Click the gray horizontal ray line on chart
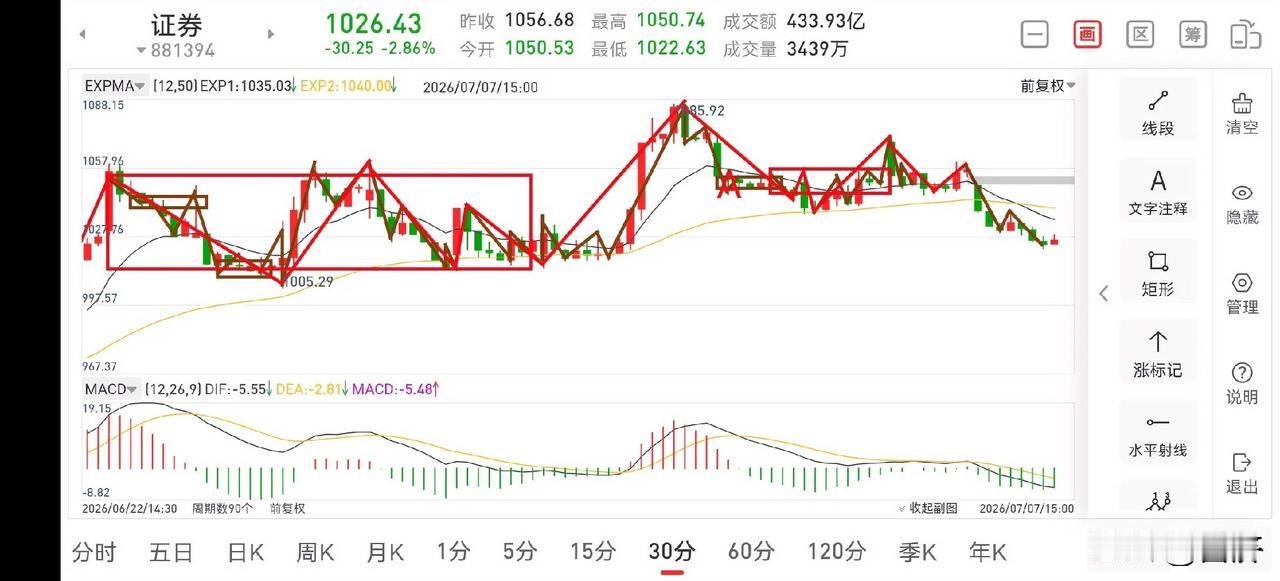The image size is (1280, 581). pyautogui.click(x=1023, y=180)
